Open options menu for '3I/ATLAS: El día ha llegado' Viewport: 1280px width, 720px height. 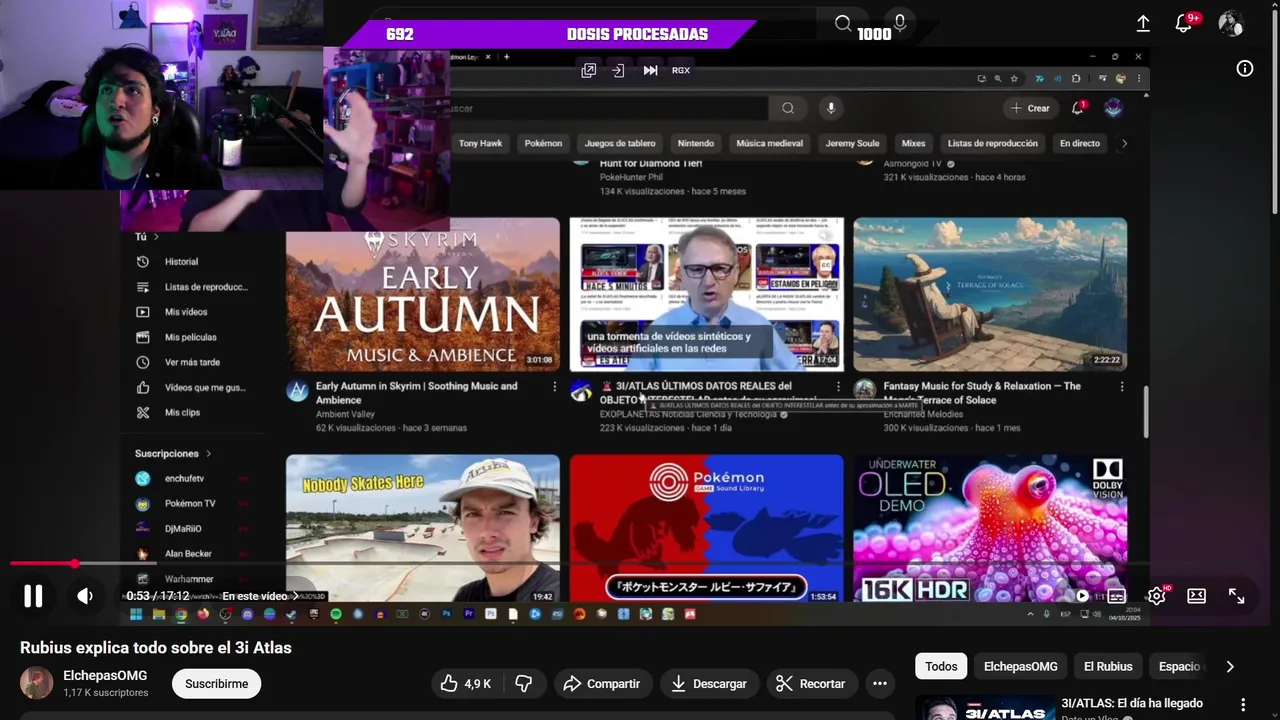click(1243, 704)
